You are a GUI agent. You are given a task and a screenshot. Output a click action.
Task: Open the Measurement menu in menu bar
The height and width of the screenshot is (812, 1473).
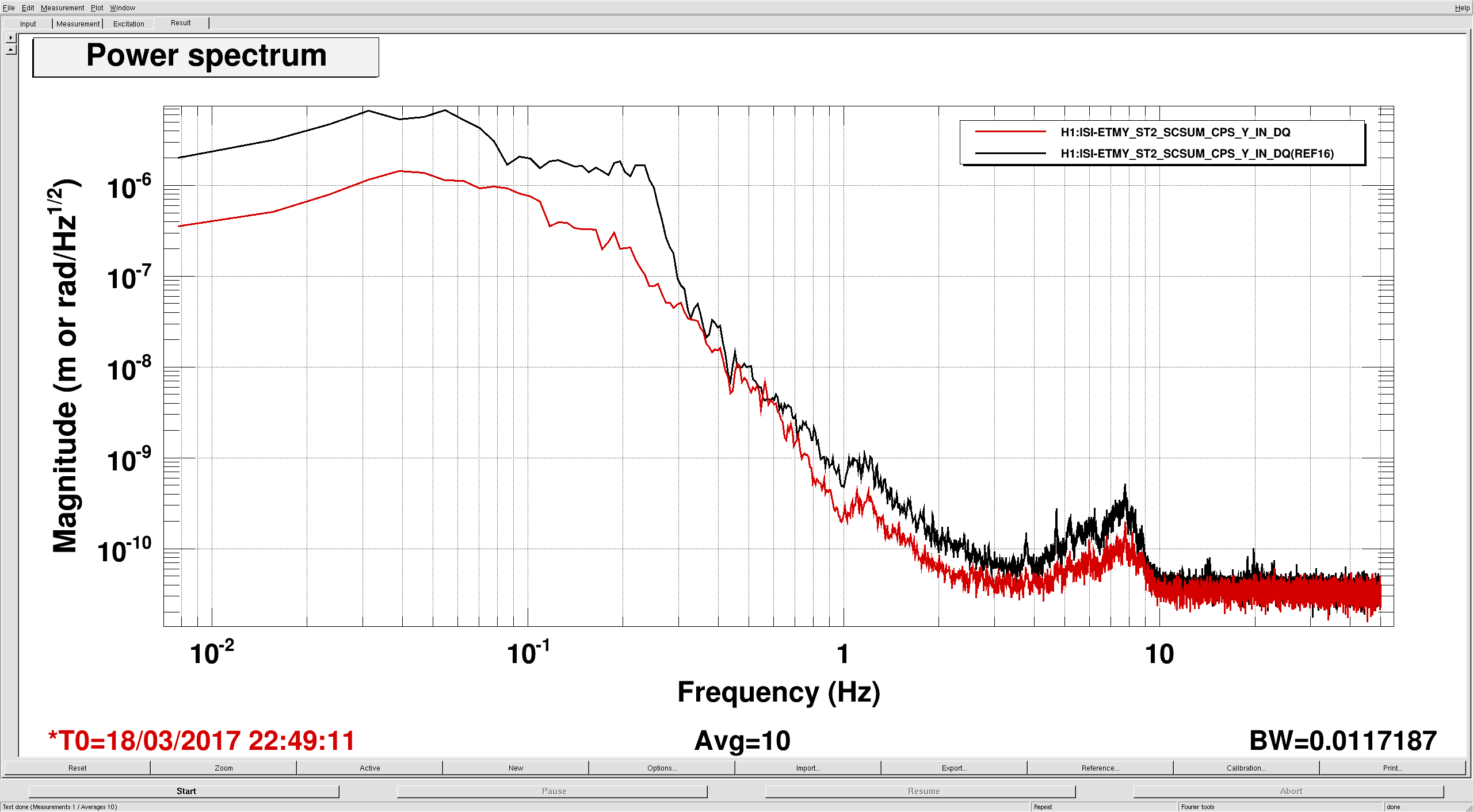[62, 7]
